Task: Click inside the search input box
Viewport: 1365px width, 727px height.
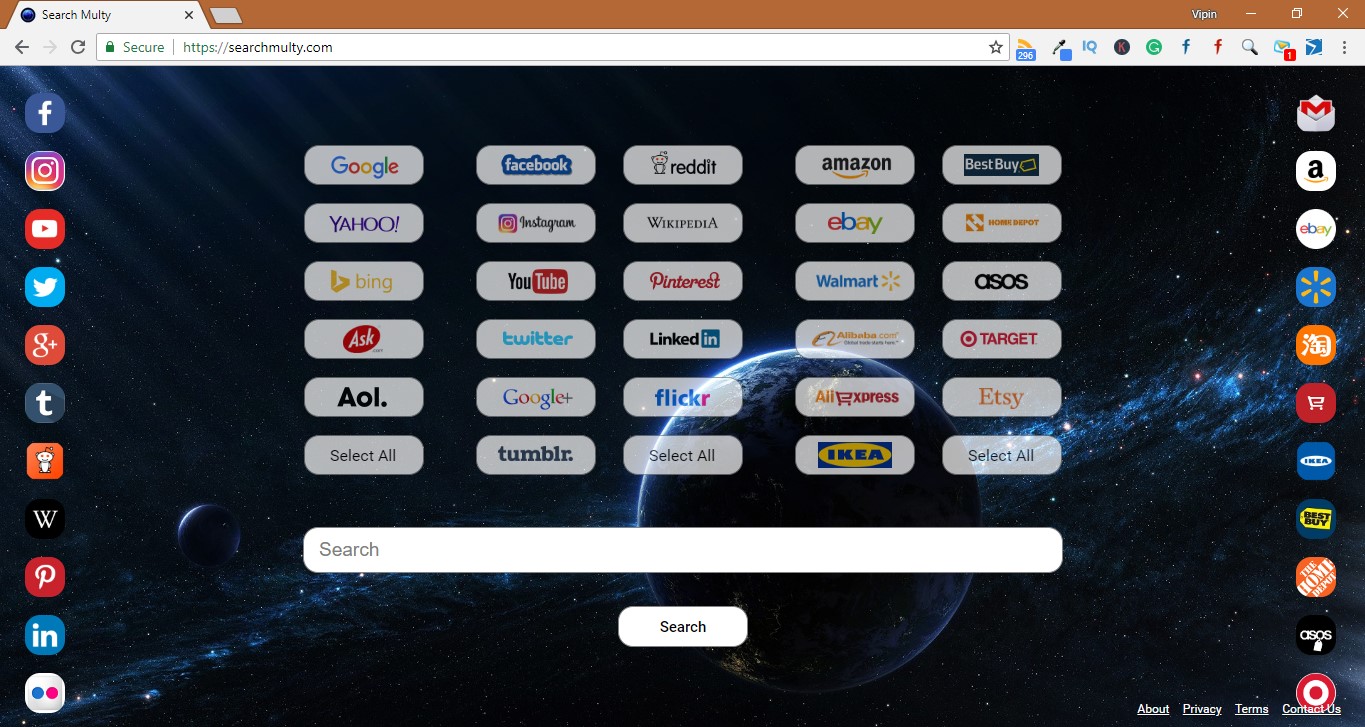Action: (x=682, y=549)
